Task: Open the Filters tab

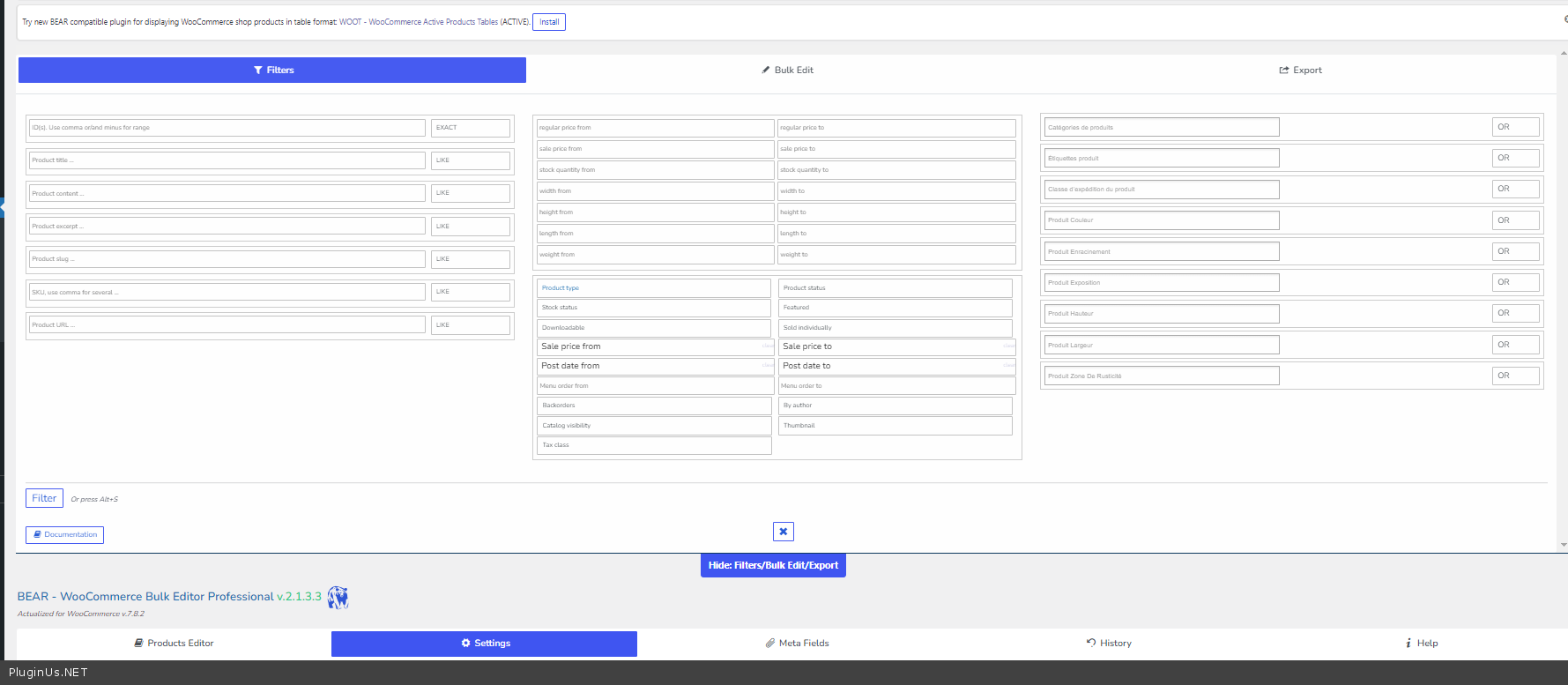Action: pyautogui.click(x=272, y=71)
